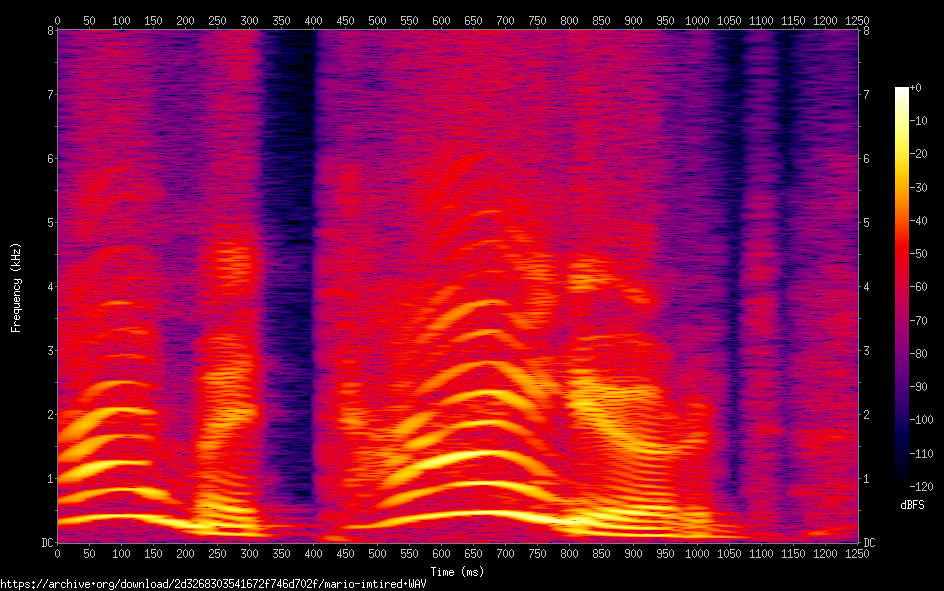Viewport: 944px width, 591px height.
Task: Click the dBFS label under the color scale
Action: pos(913,506)
